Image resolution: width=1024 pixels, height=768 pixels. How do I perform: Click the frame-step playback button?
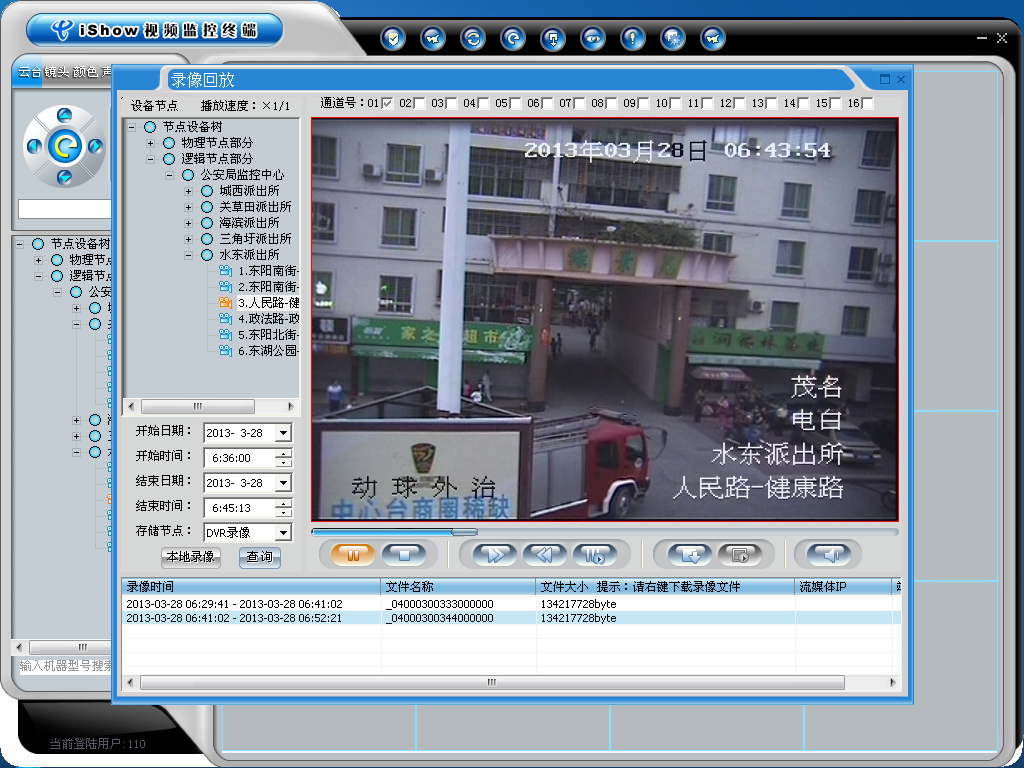[x=595, y=554]
